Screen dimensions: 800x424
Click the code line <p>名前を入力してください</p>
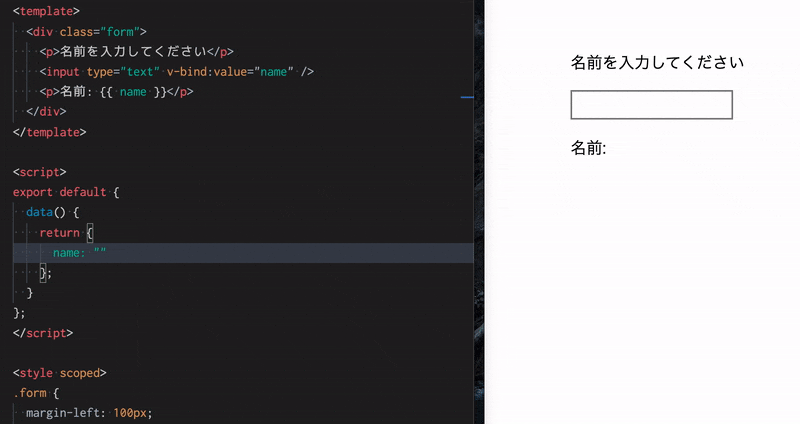tap(137, 52)
